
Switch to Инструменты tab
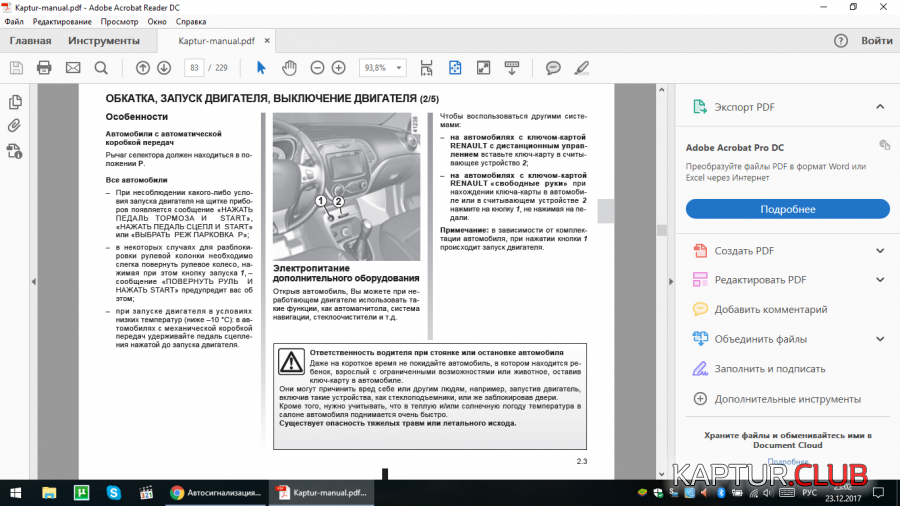pyautogui.click(x=104, y=41)
